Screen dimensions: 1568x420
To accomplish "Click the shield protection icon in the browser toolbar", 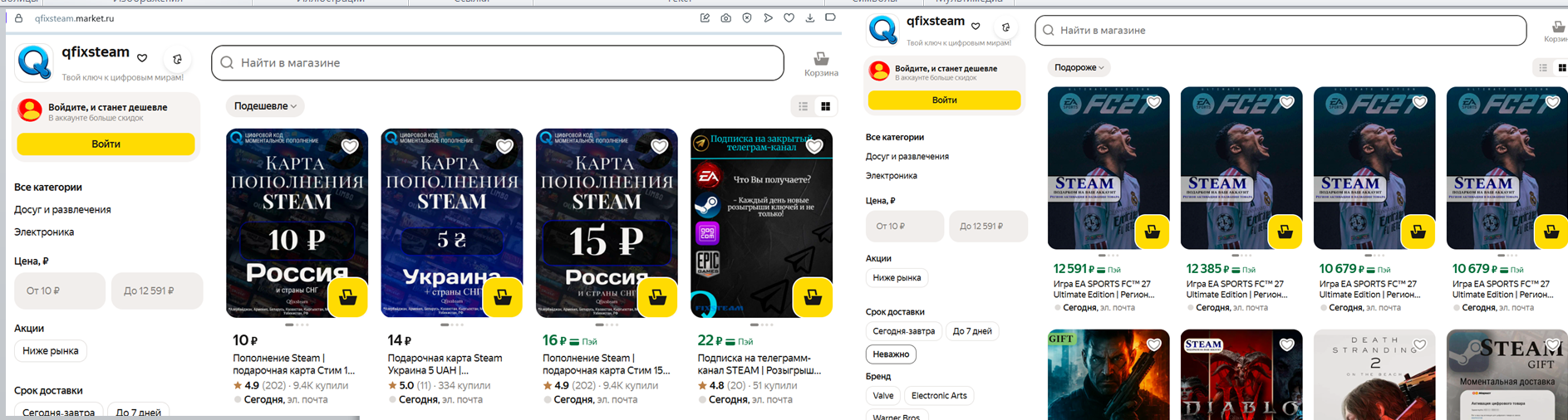I will 747,17.
